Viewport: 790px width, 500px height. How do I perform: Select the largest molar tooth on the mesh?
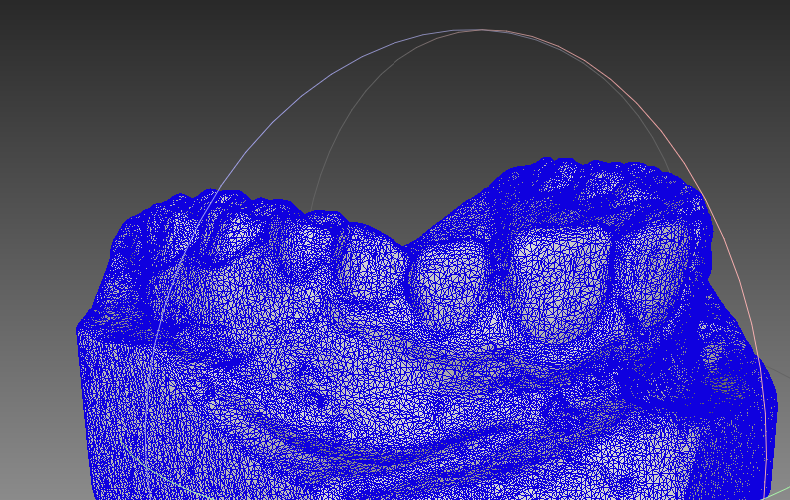[557, 278]
